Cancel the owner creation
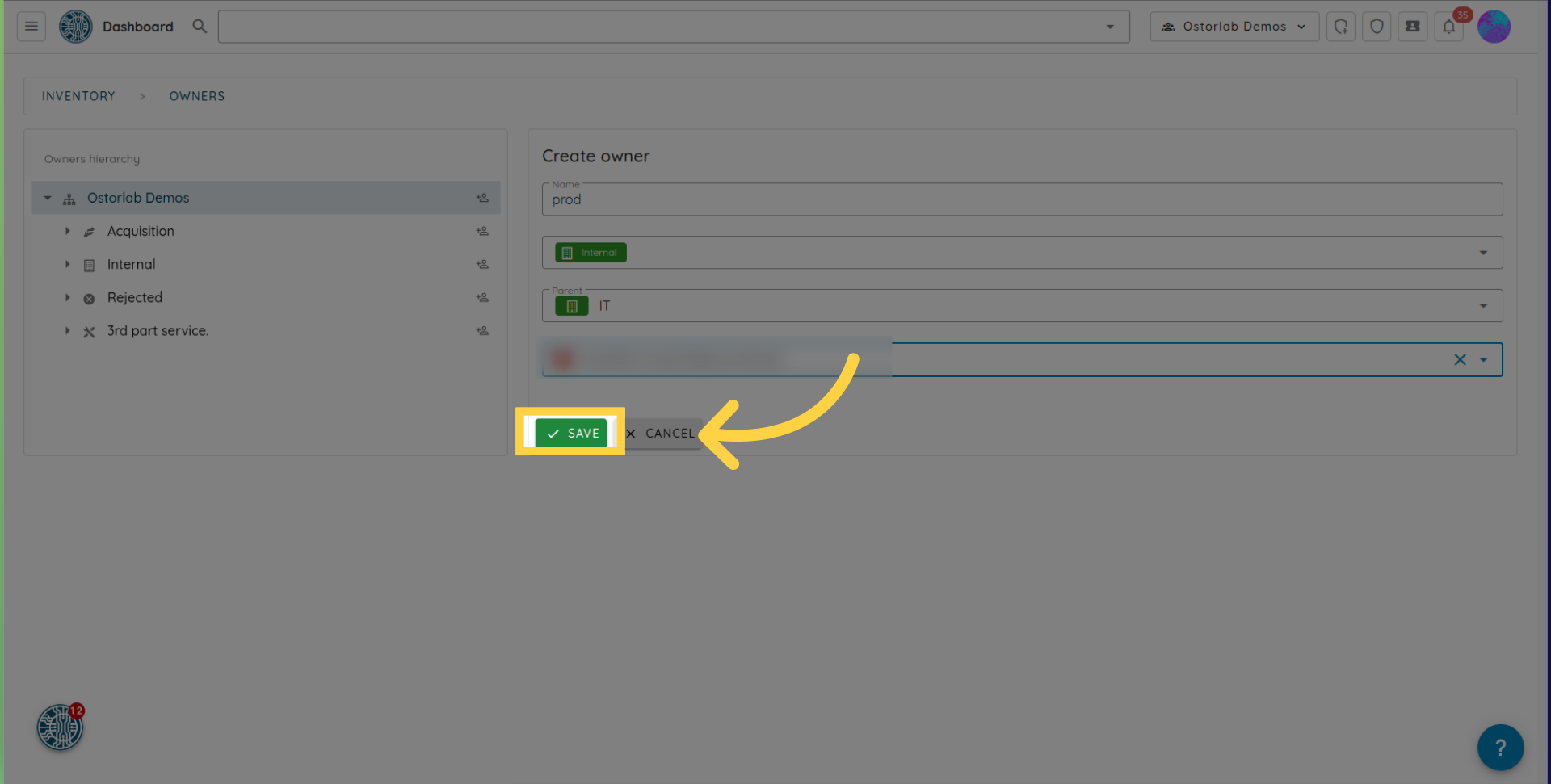The width and height of the screenshot is (1551, 784). pos(661,434)
